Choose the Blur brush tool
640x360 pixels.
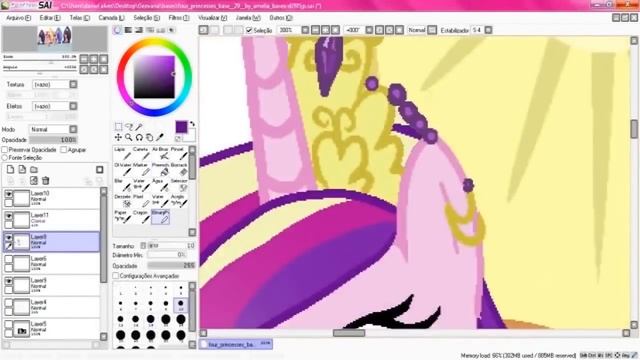[x=122, y=186]
